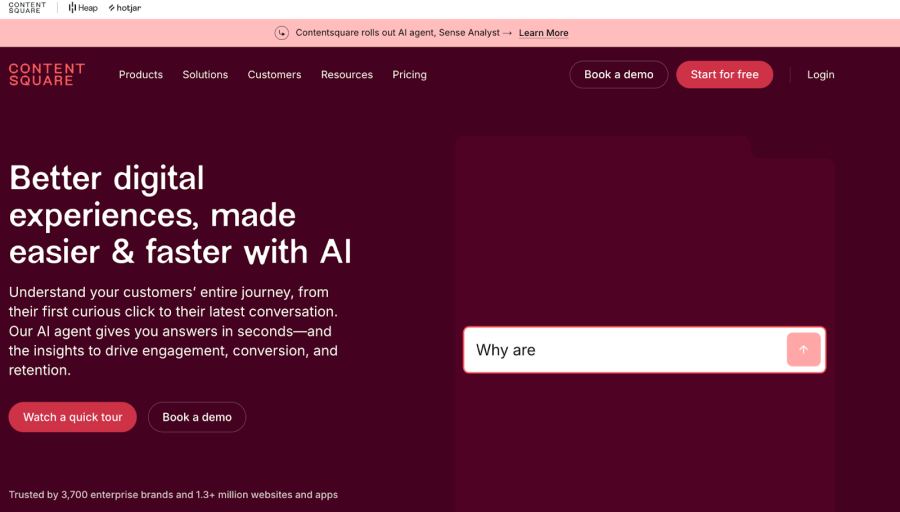This screenshot has width=900, height=512.
Task: Click the small Contentsquare logo in top bar
Action: pyautogui.click(x=27, y=8)
